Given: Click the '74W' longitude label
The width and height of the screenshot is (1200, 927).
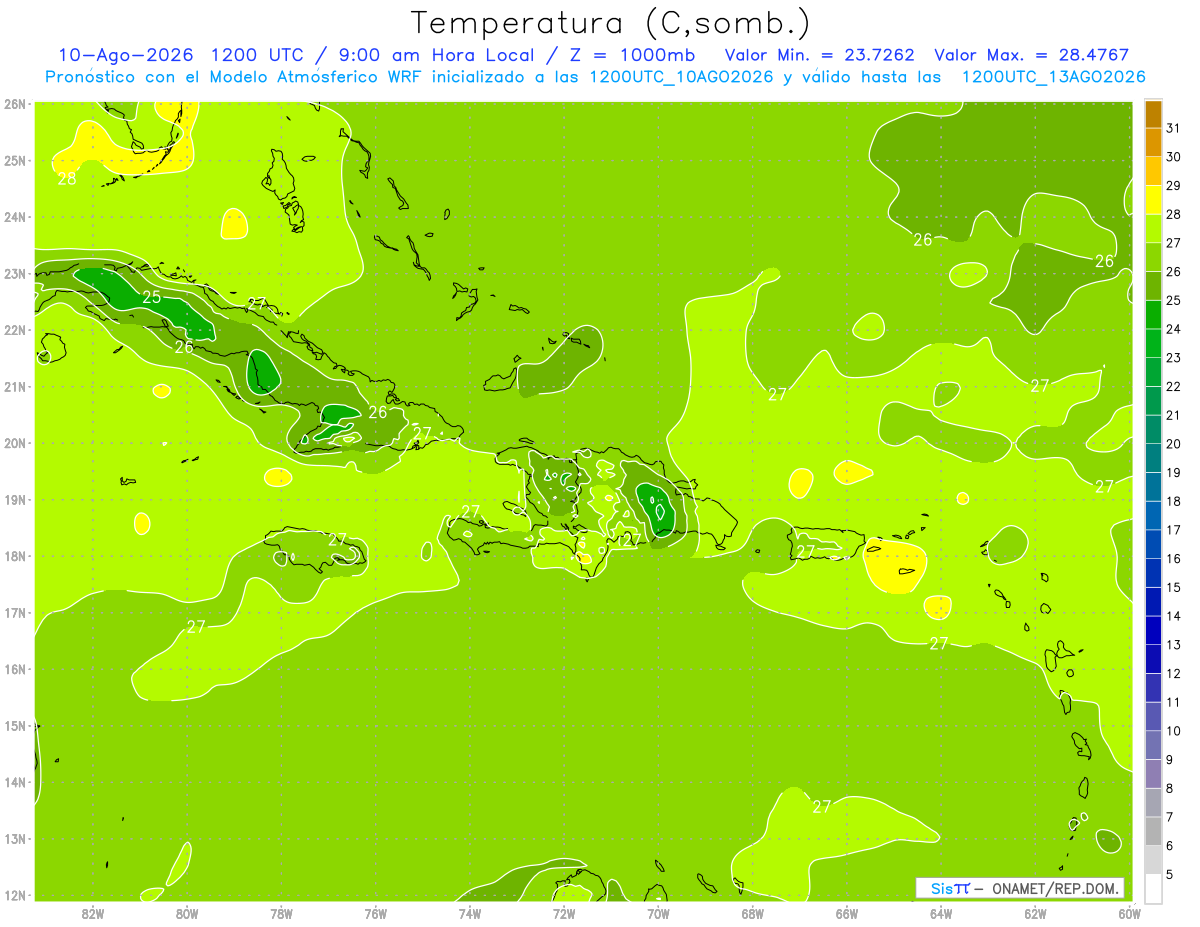Looking at the screenshot, I should [470, 912].
